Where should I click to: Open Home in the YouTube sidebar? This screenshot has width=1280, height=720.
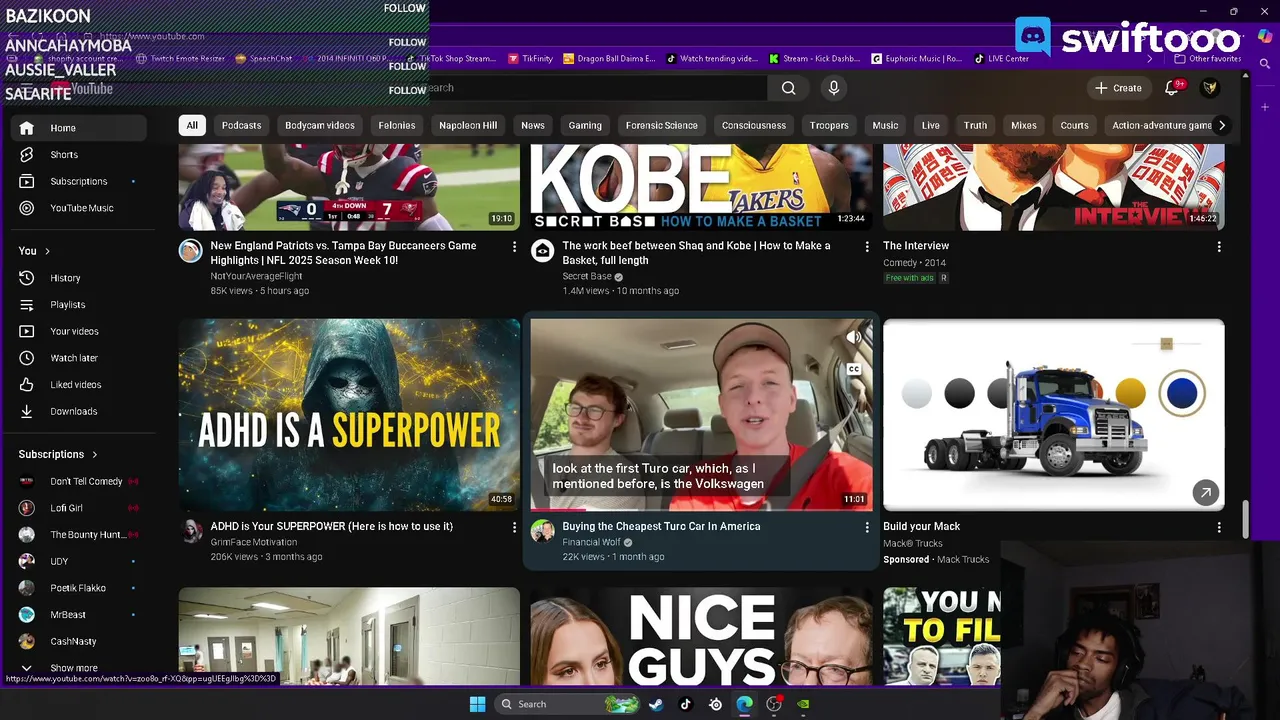click(x=80, y=128)
